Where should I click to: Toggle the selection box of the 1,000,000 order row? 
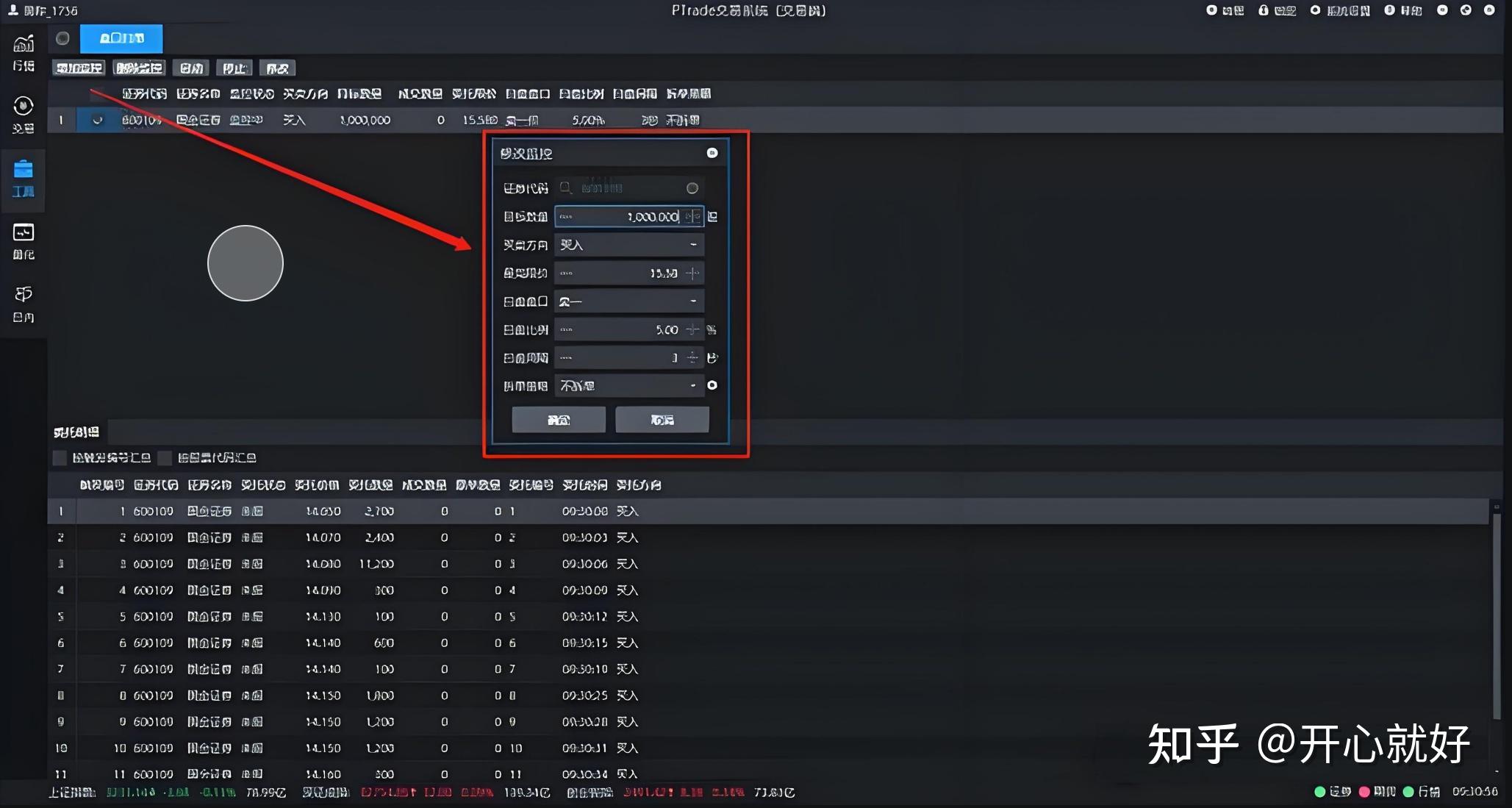click(97, 120)
